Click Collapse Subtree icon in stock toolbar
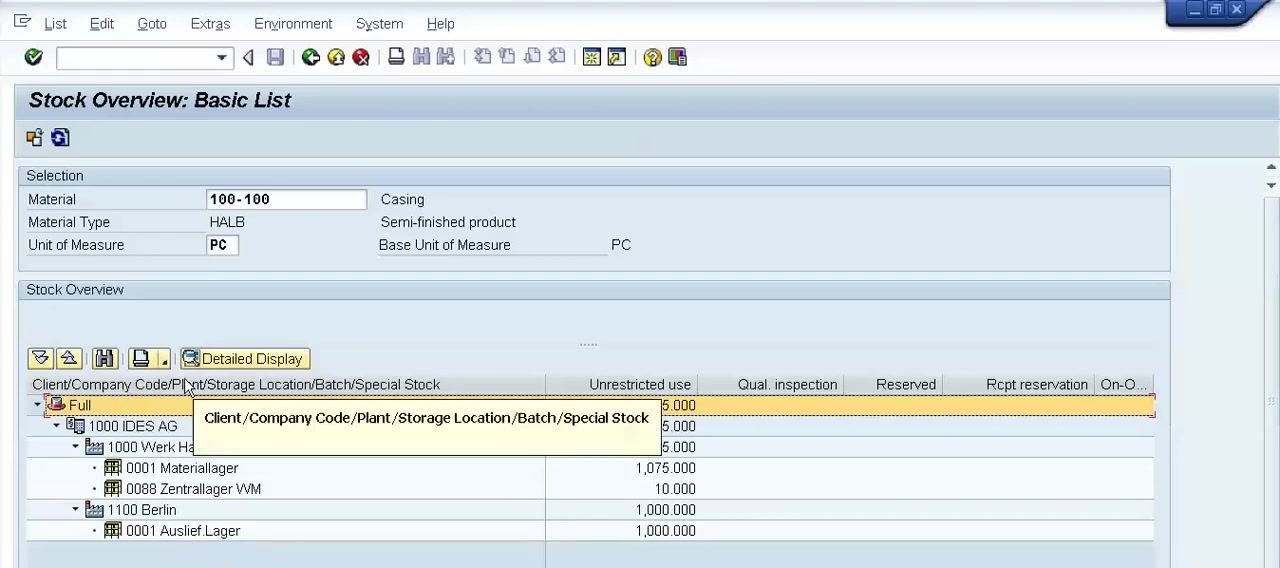The width and height of the screenshot is (1280, 568). (68, 359)
